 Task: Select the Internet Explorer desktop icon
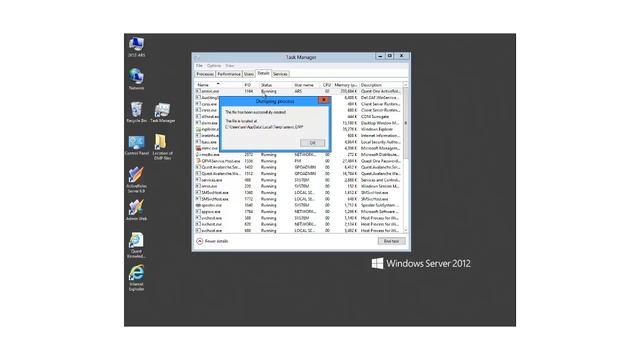click(x=136, y=278)
